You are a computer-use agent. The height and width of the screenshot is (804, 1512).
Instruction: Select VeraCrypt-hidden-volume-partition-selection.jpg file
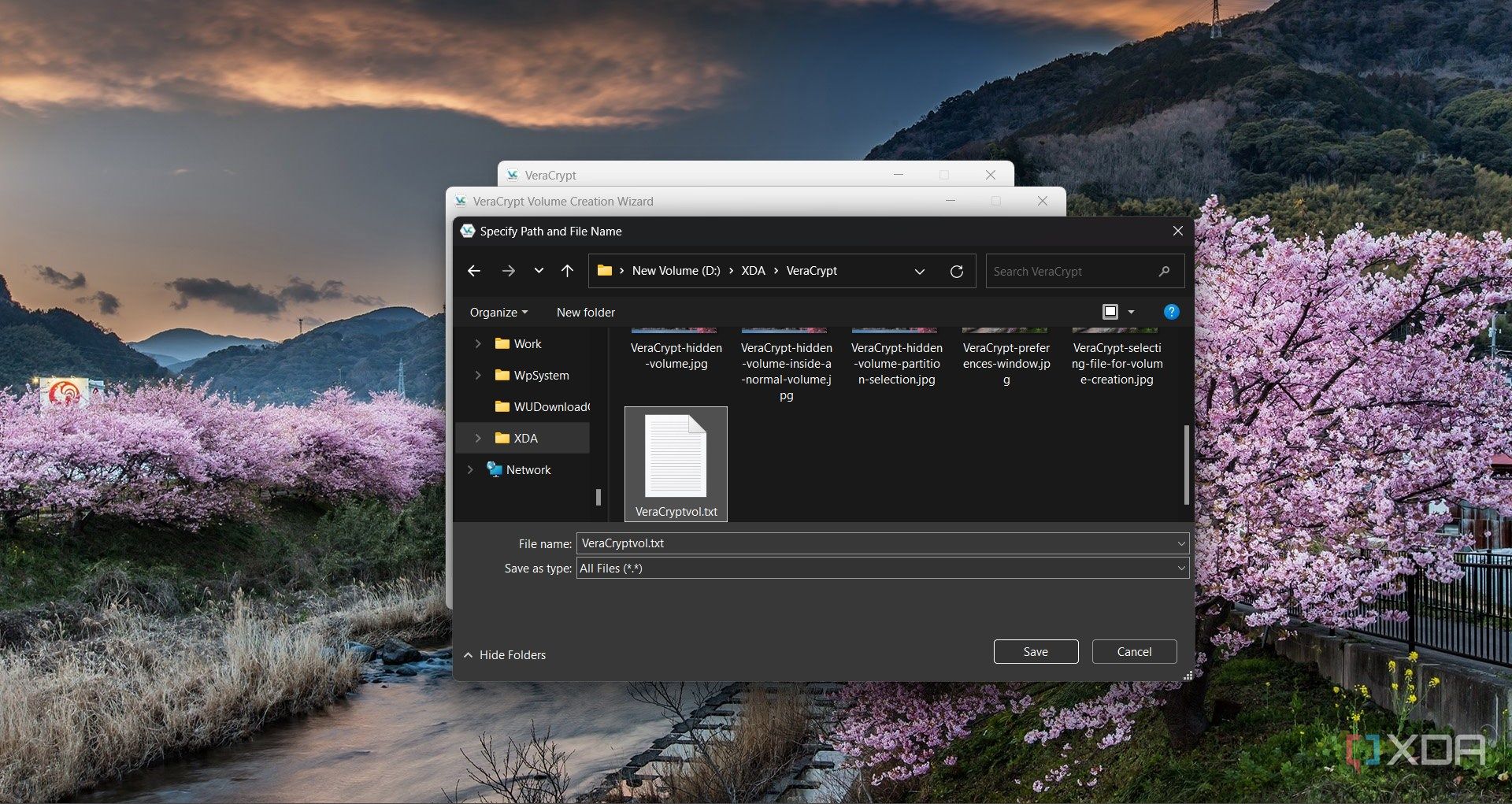click(896, 363)
